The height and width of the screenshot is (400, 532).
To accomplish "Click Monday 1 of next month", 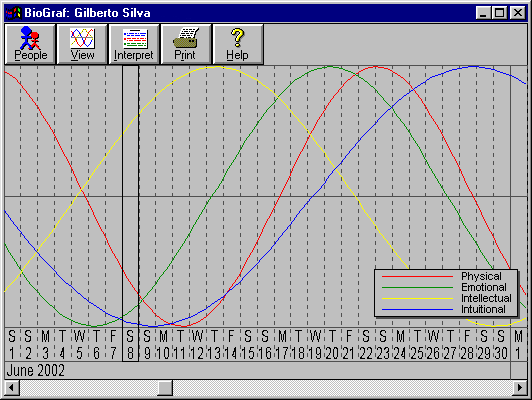I will (518, 345).
